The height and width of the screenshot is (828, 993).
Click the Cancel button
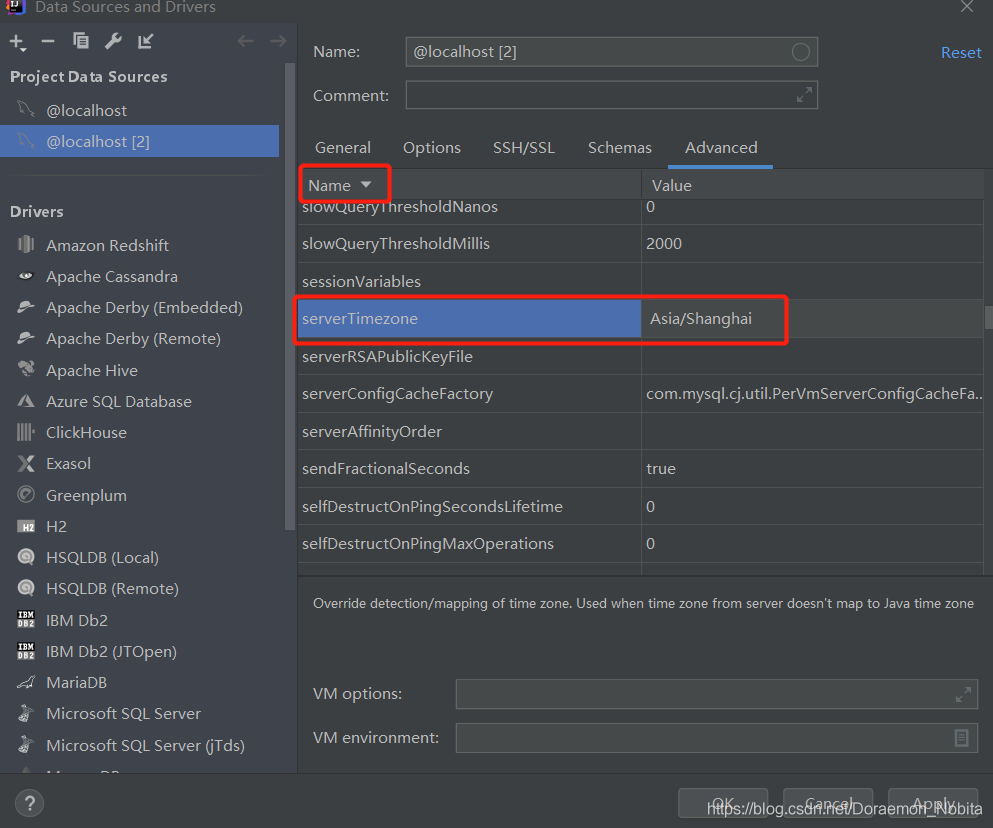[828, 803]
